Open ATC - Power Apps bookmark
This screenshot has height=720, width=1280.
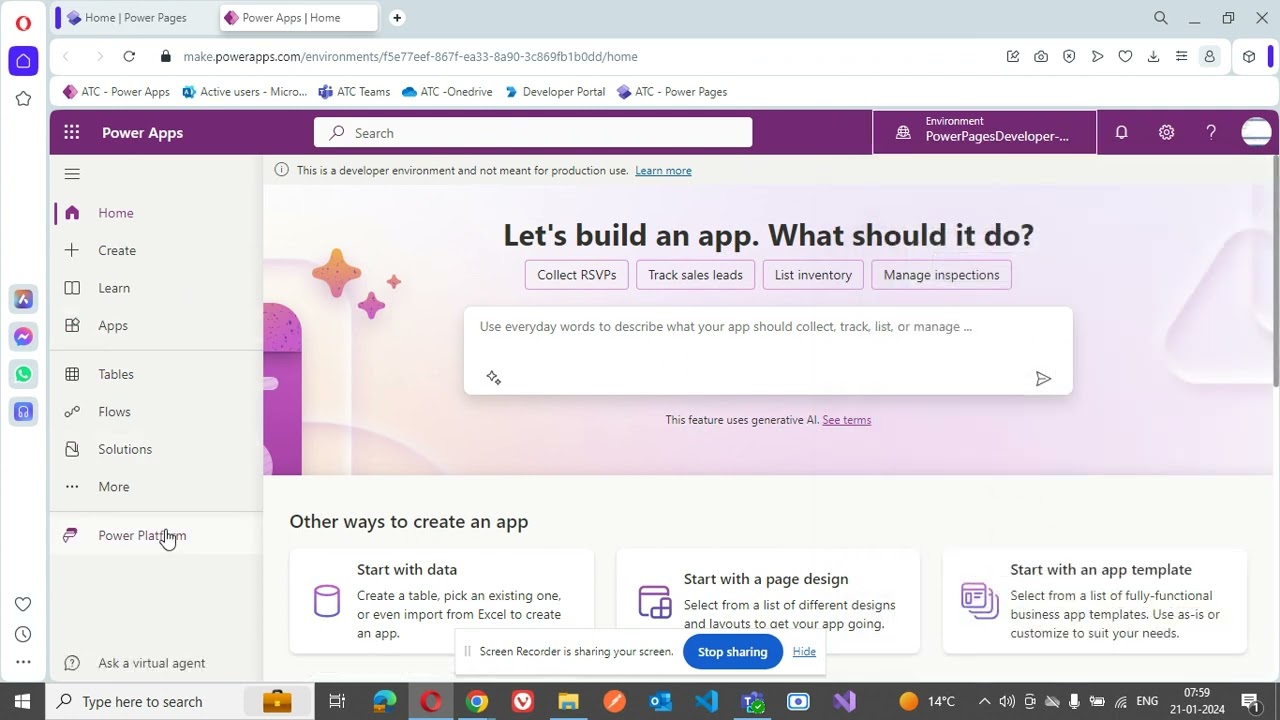pos(116,91)
